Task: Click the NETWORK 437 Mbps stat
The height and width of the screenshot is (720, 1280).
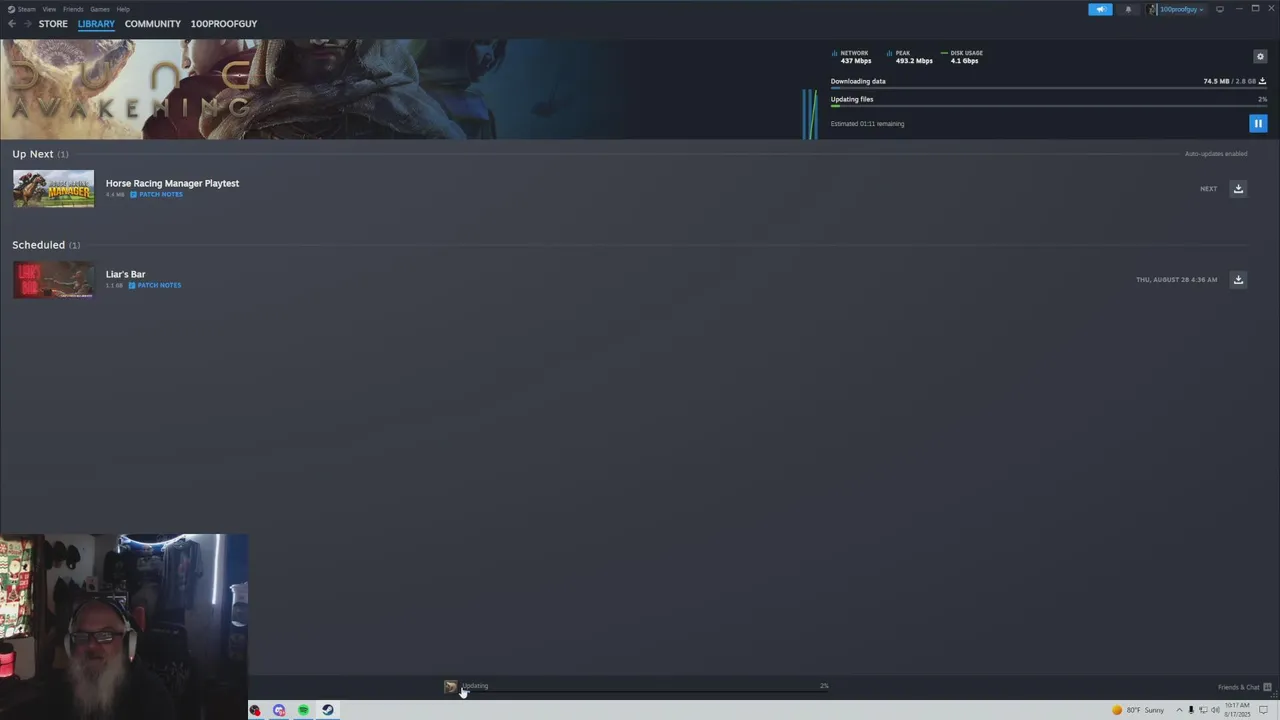Action: pyautogui.click(x=851, y=57)
